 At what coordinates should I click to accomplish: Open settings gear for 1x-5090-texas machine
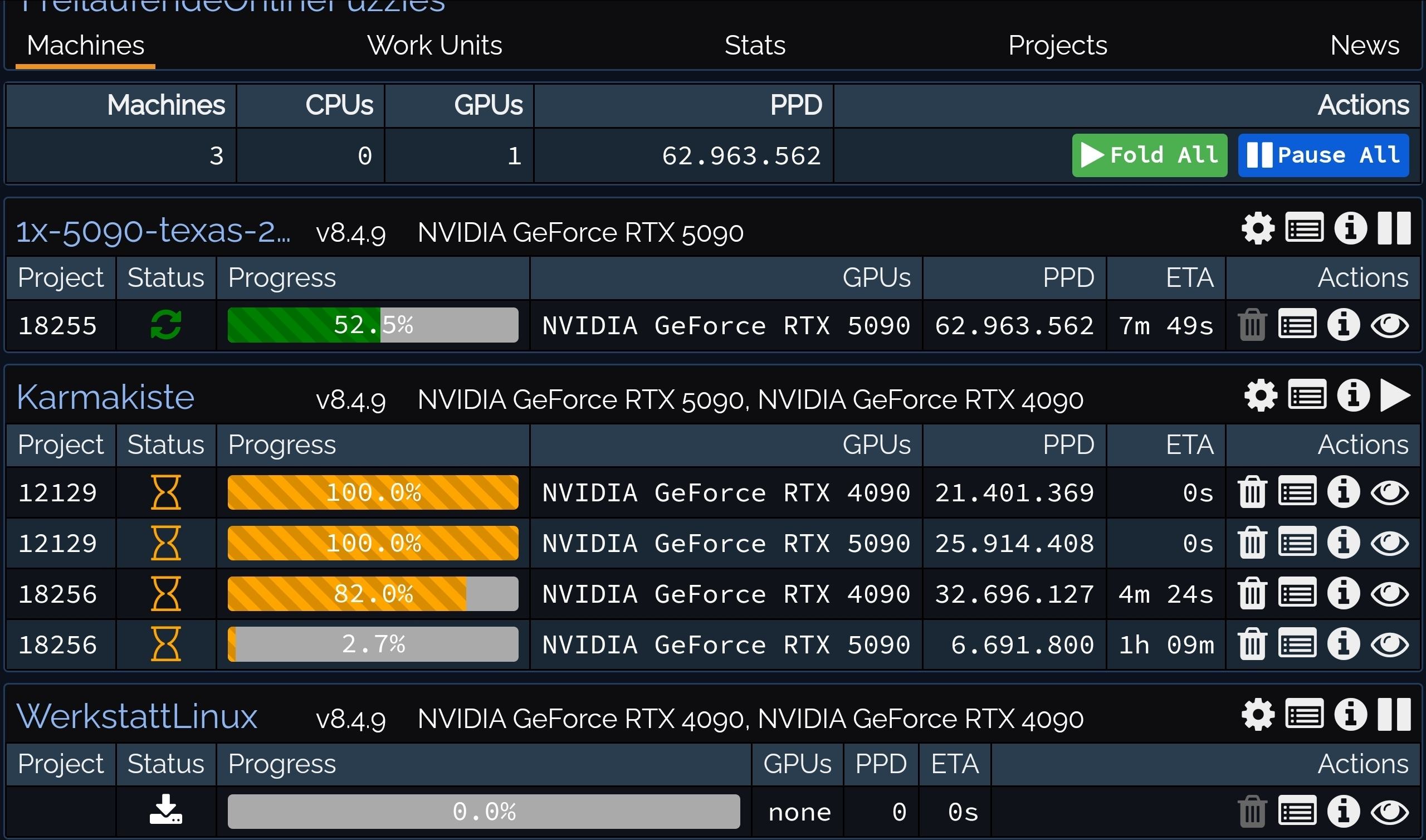coord(1257,229)
